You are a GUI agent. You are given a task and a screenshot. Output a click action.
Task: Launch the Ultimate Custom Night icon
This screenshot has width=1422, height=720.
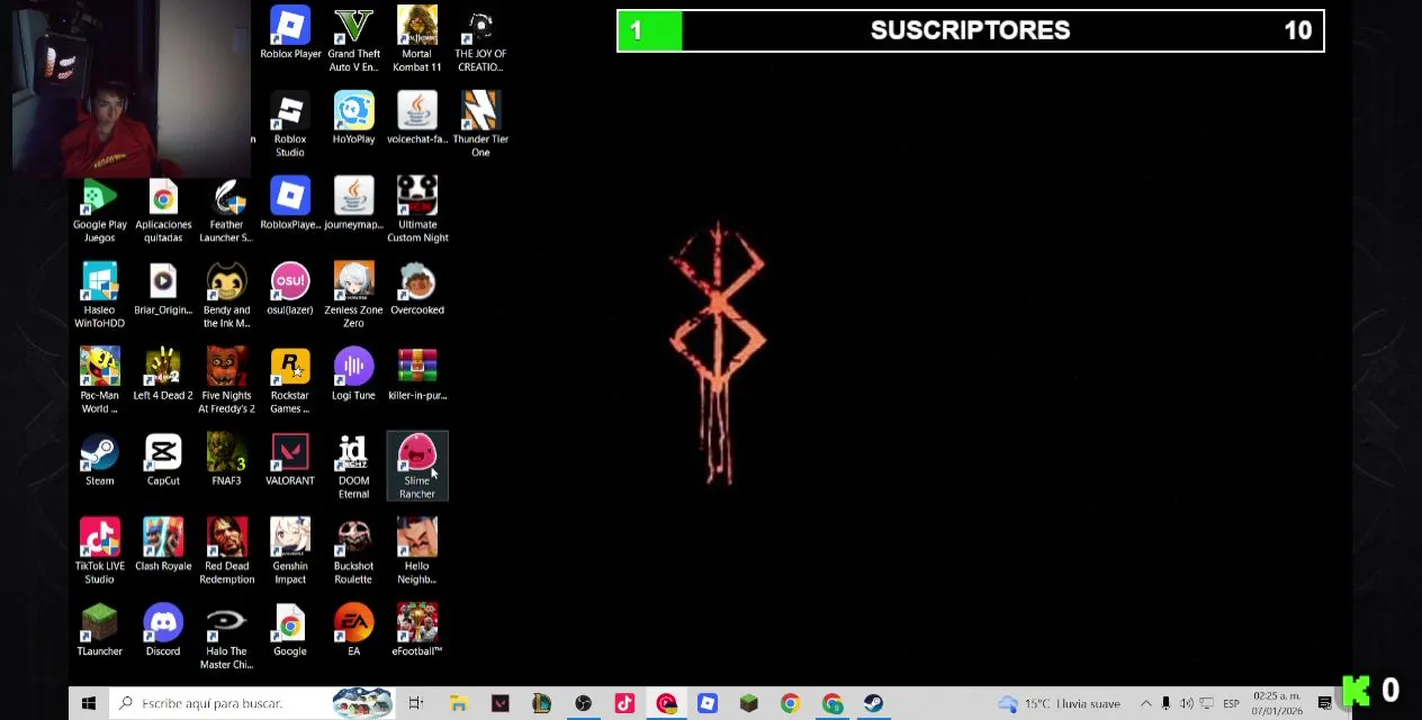tap(417, 210)
